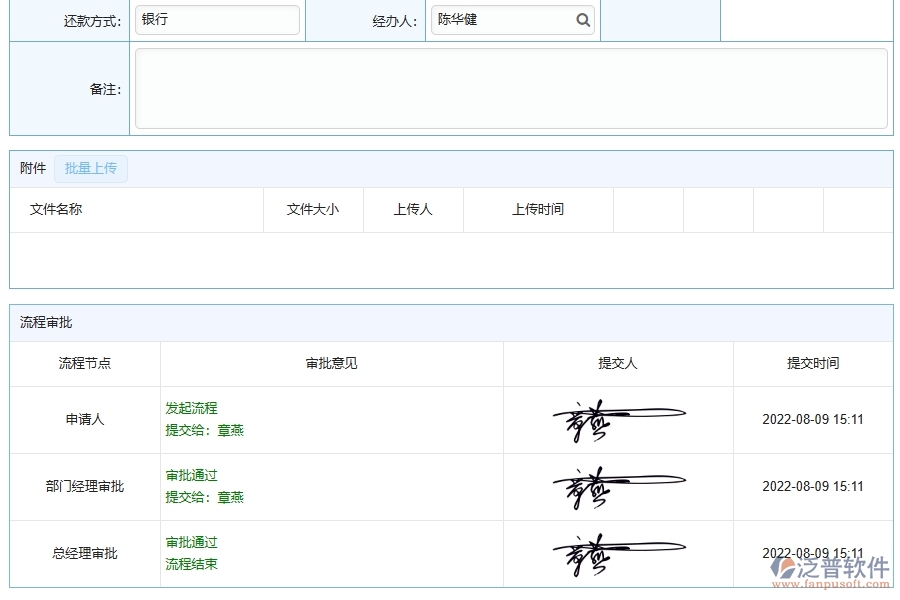Click 审批通过 in 总经理审批 row
This screenshot has width=900, height=600.
click(190, 542)
